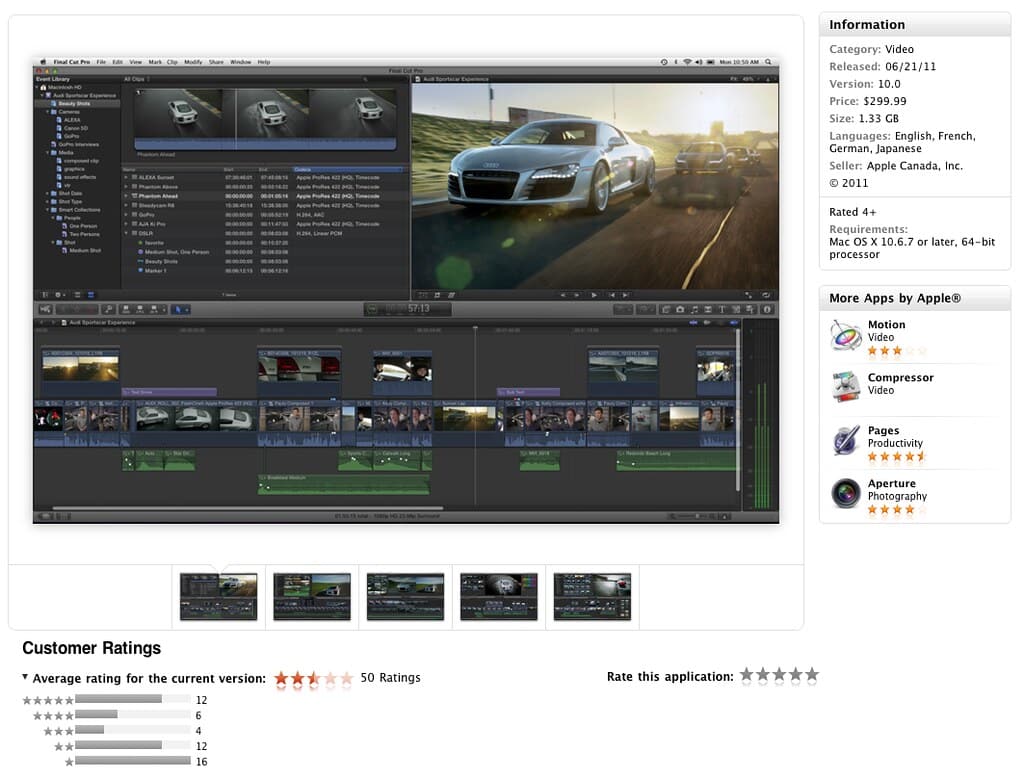This screenshot has height=778, width=1024.
Task: Open the Pages app link
Action: [x=884, y=430]
